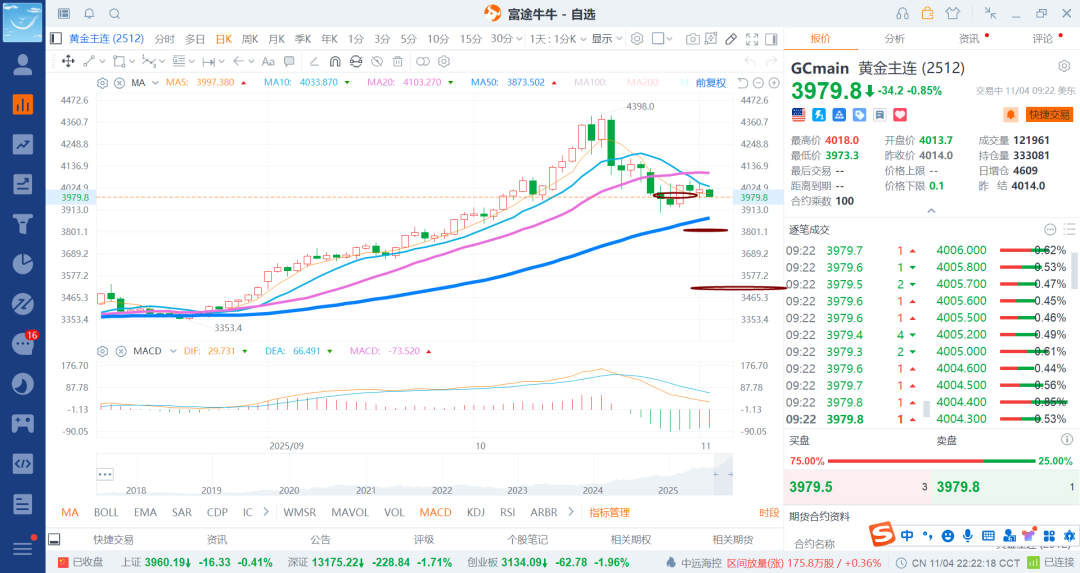Open the price alert bell button
The image size is (1080, 573).
[x=1010, y=115]
